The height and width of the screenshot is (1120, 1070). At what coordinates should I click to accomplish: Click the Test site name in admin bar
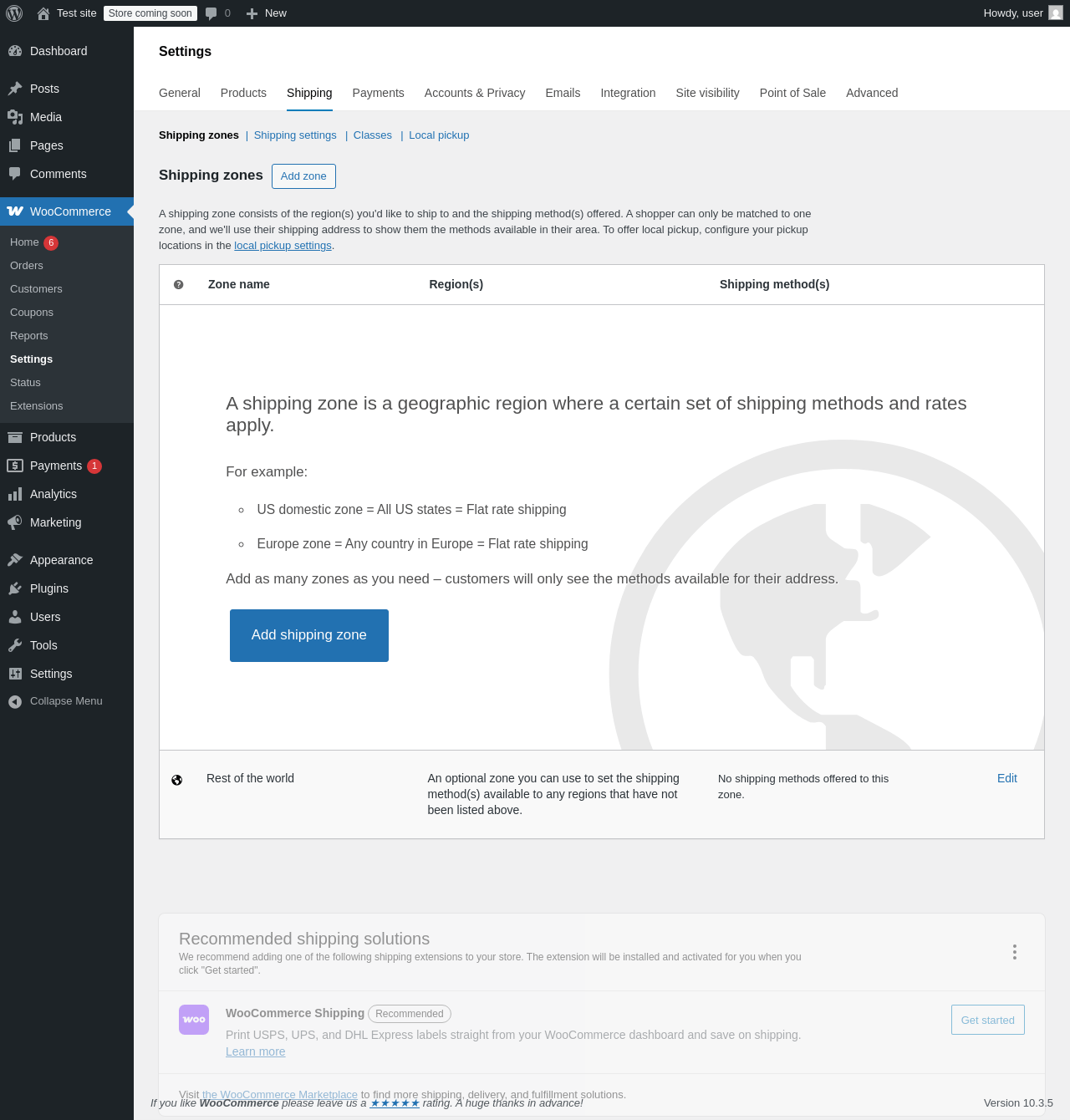pos(77,13)
